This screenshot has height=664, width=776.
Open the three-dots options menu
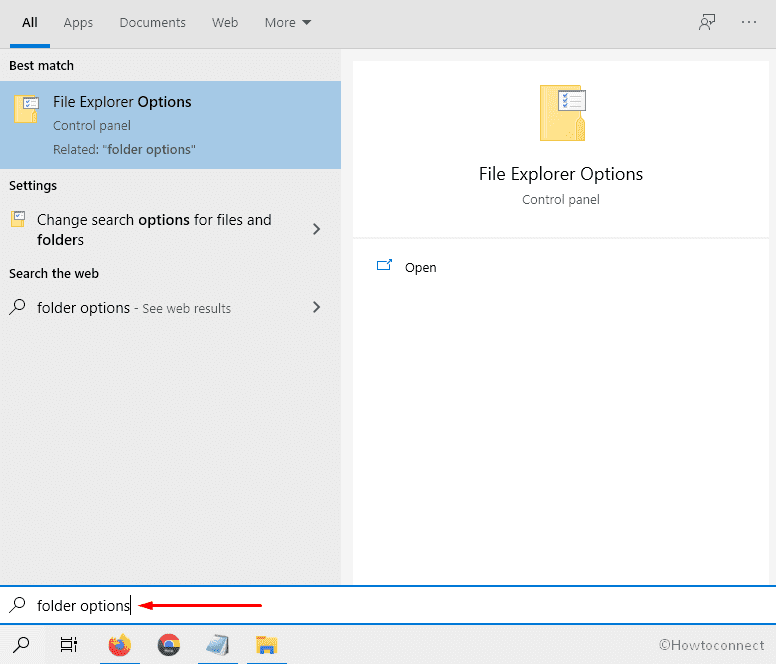[749, 23]
